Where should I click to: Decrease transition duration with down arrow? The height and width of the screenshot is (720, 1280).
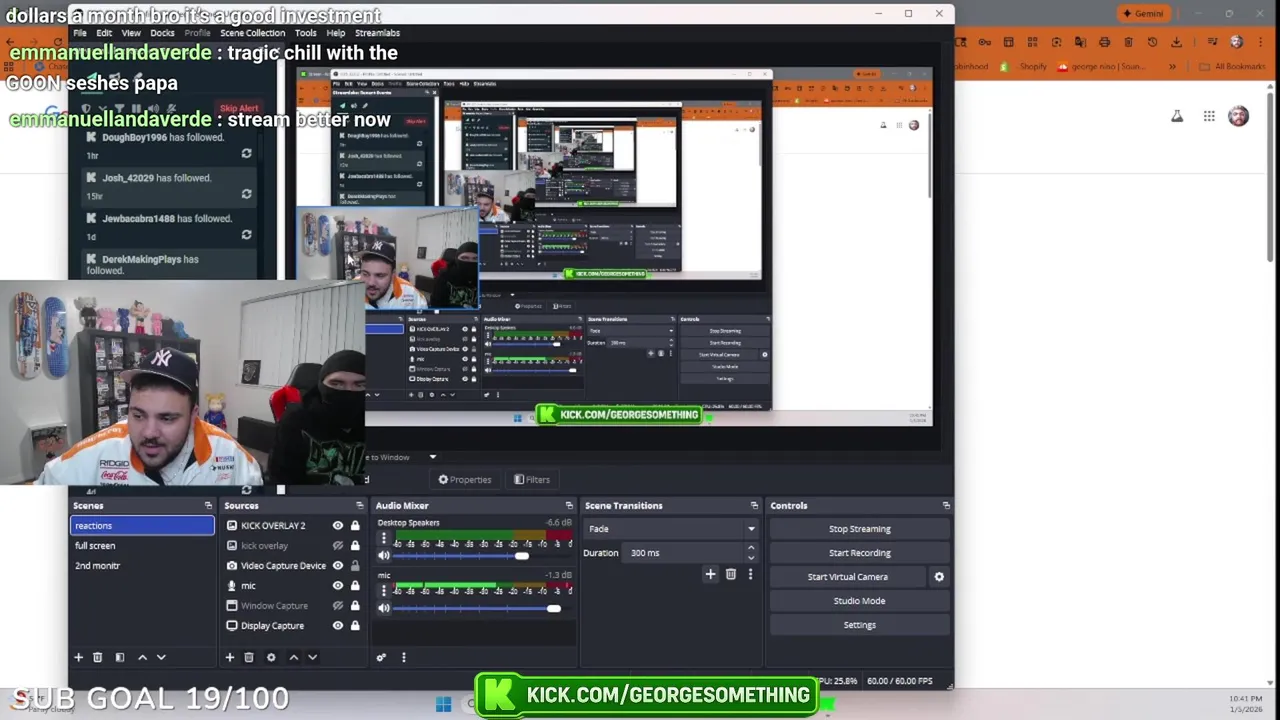[x=750, y=557]
